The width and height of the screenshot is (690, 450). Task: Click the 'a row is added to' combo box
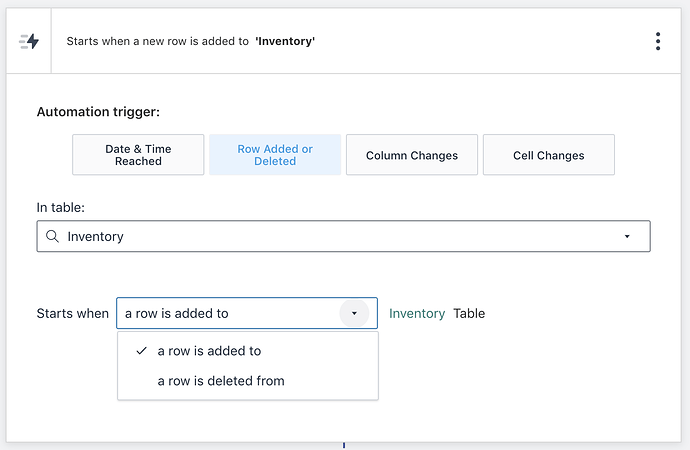(x=228, y=313)
